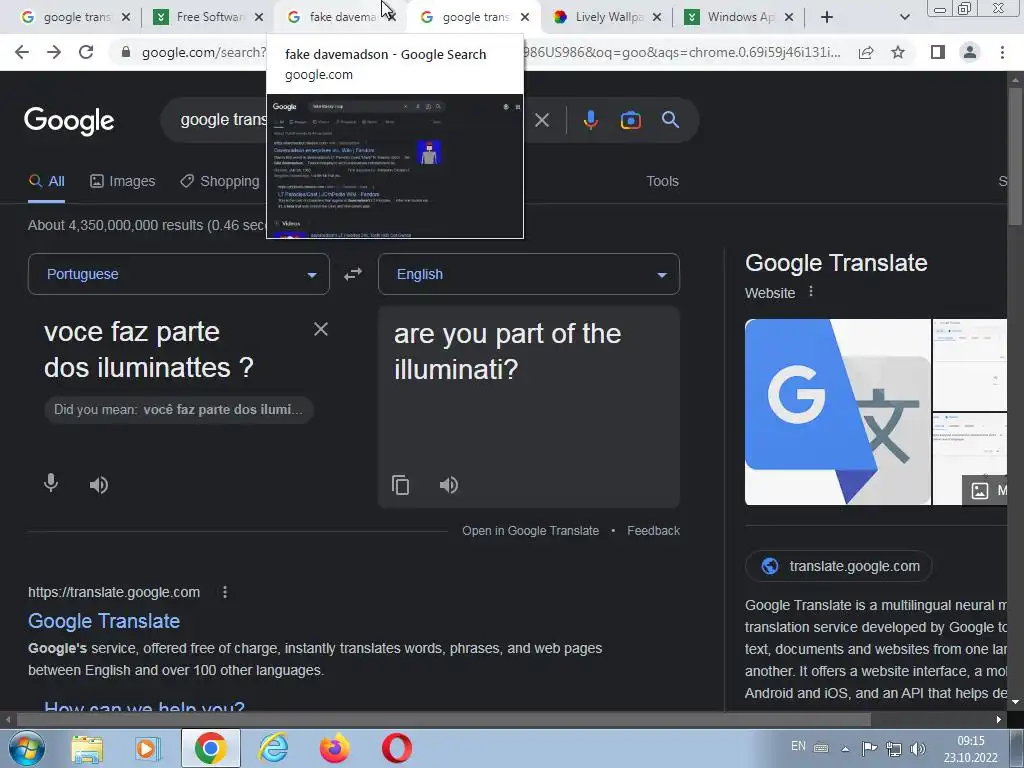
Task: Open in Google Translate link
Action: point(530,531)
